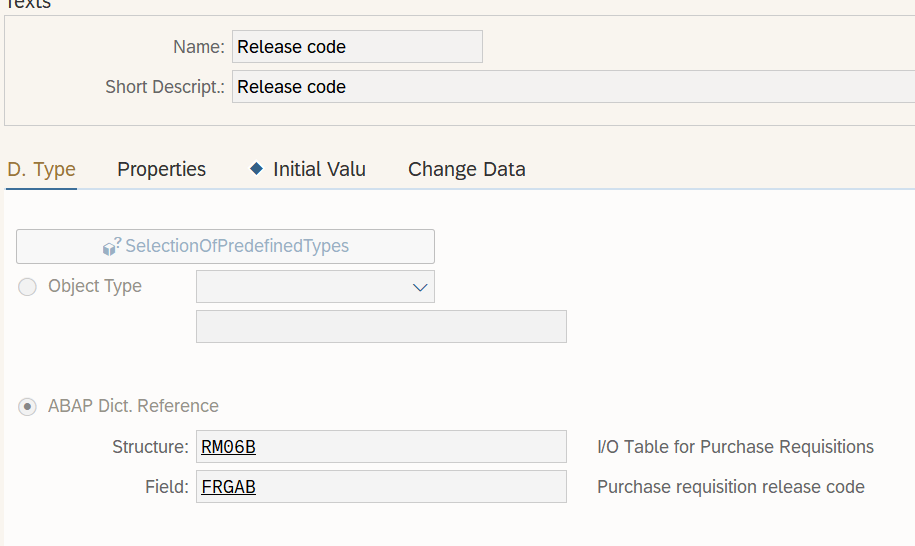Click the diamond icon on Initial Valu tab
Viewport: 915px width, 546px height.
pos(257,169)
